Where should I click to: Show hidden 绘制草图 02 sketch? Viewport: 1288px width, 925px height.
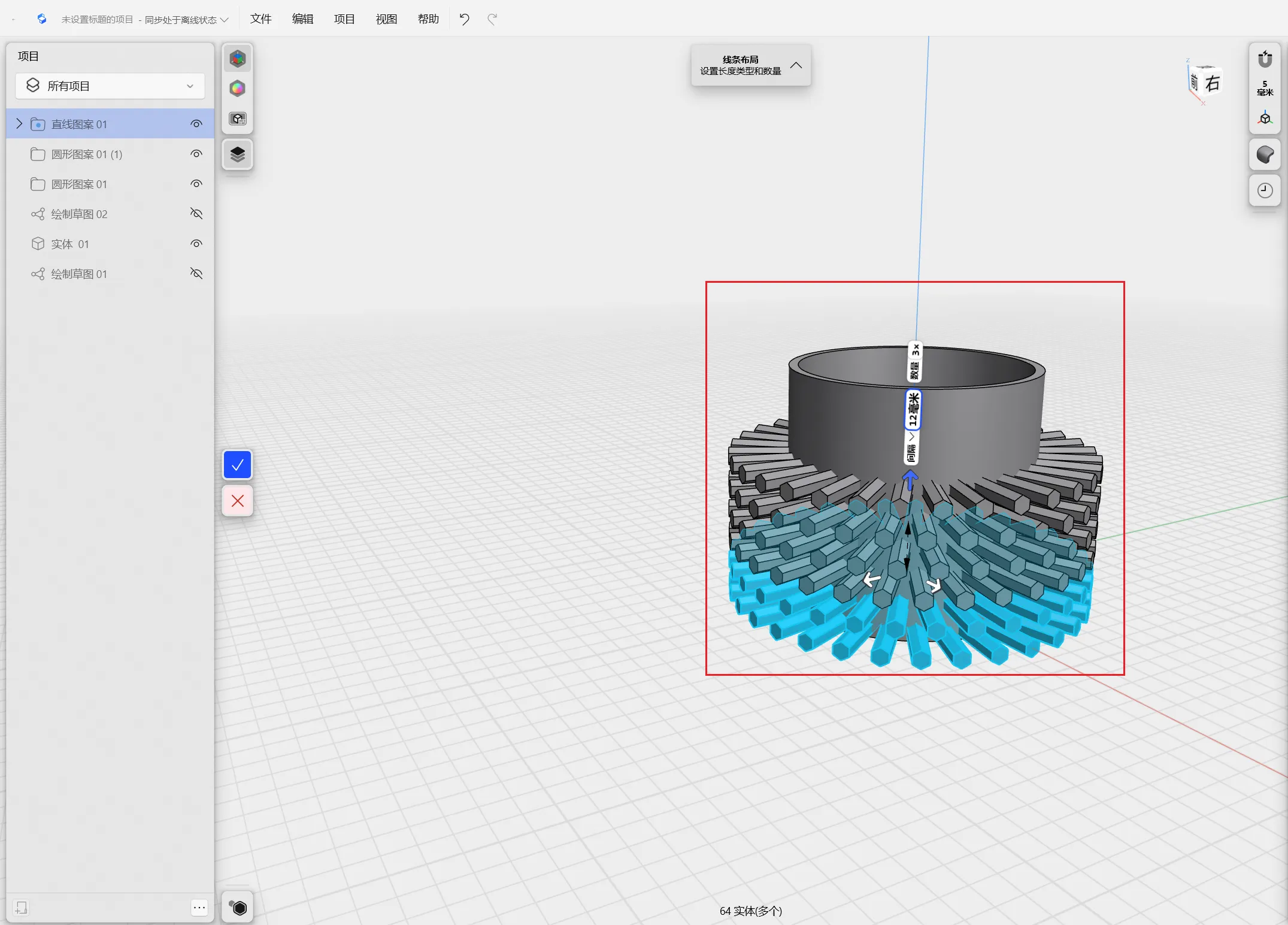(x=196, y=214)
